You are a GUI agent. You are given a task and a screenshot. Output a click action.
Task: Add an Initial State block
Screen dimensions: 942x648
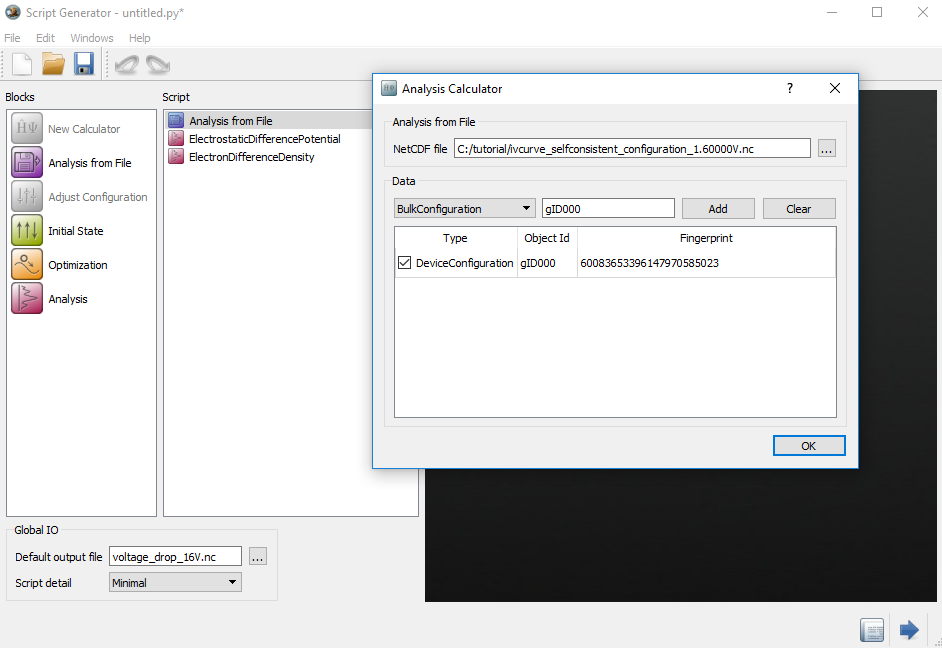coord(27,231)
